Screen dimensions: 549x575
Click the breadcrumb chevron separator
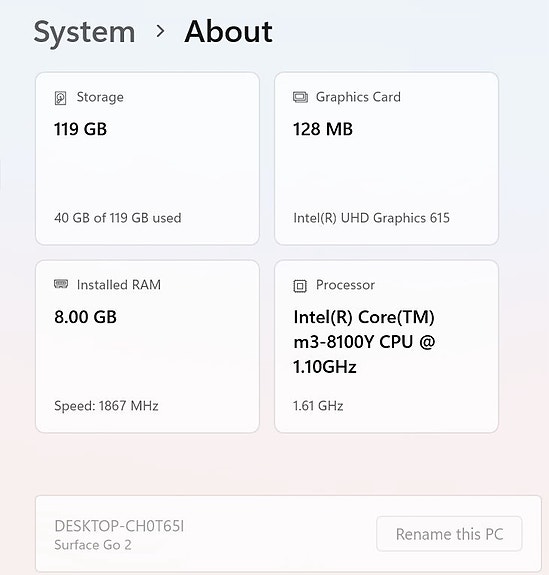(x=160, y=32)
